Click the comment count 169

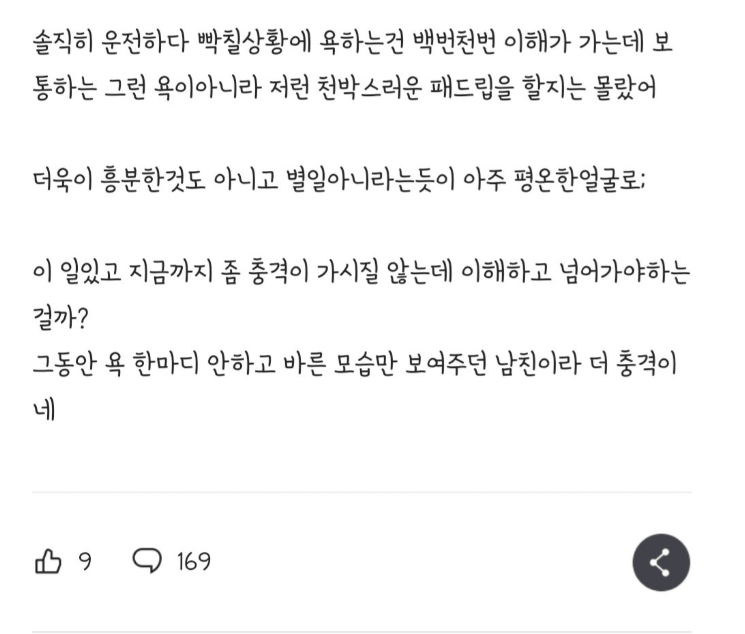click(x=194, y=561)
